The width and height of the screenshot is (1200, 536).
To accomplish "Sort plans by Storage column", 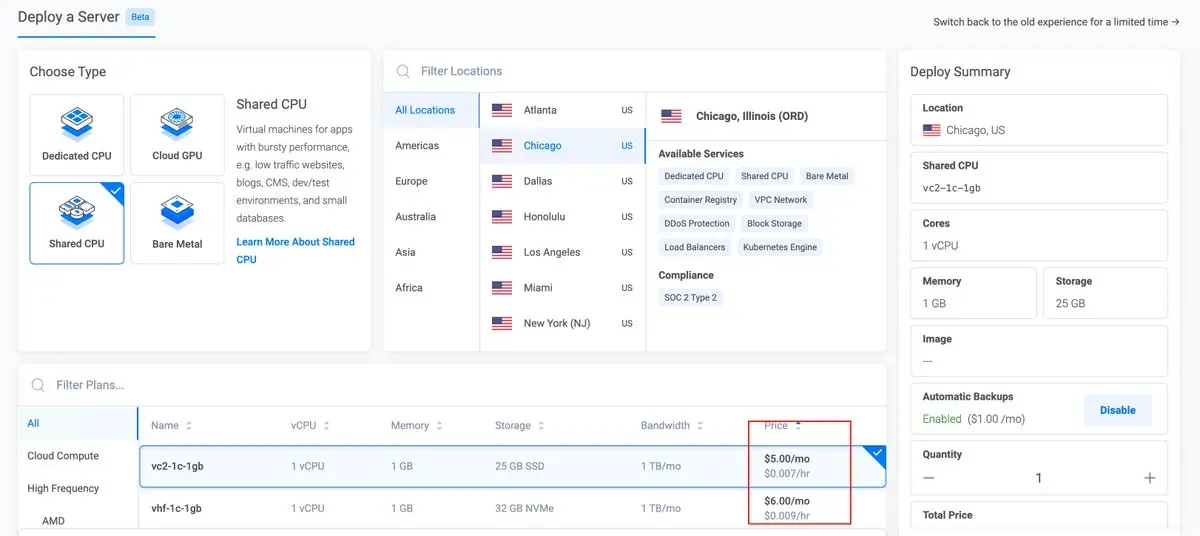I will [520, 425].
